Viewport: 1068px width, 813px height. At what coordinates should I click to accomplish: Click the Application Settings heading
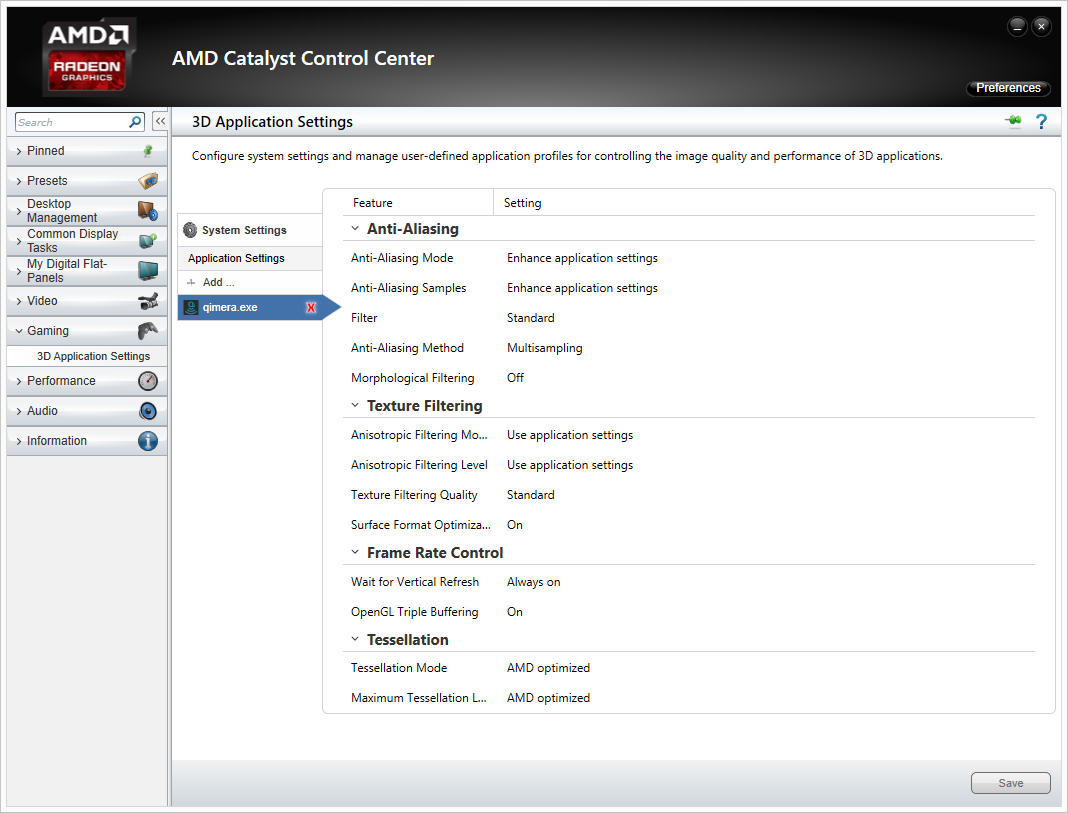click(x=236, y=258)
